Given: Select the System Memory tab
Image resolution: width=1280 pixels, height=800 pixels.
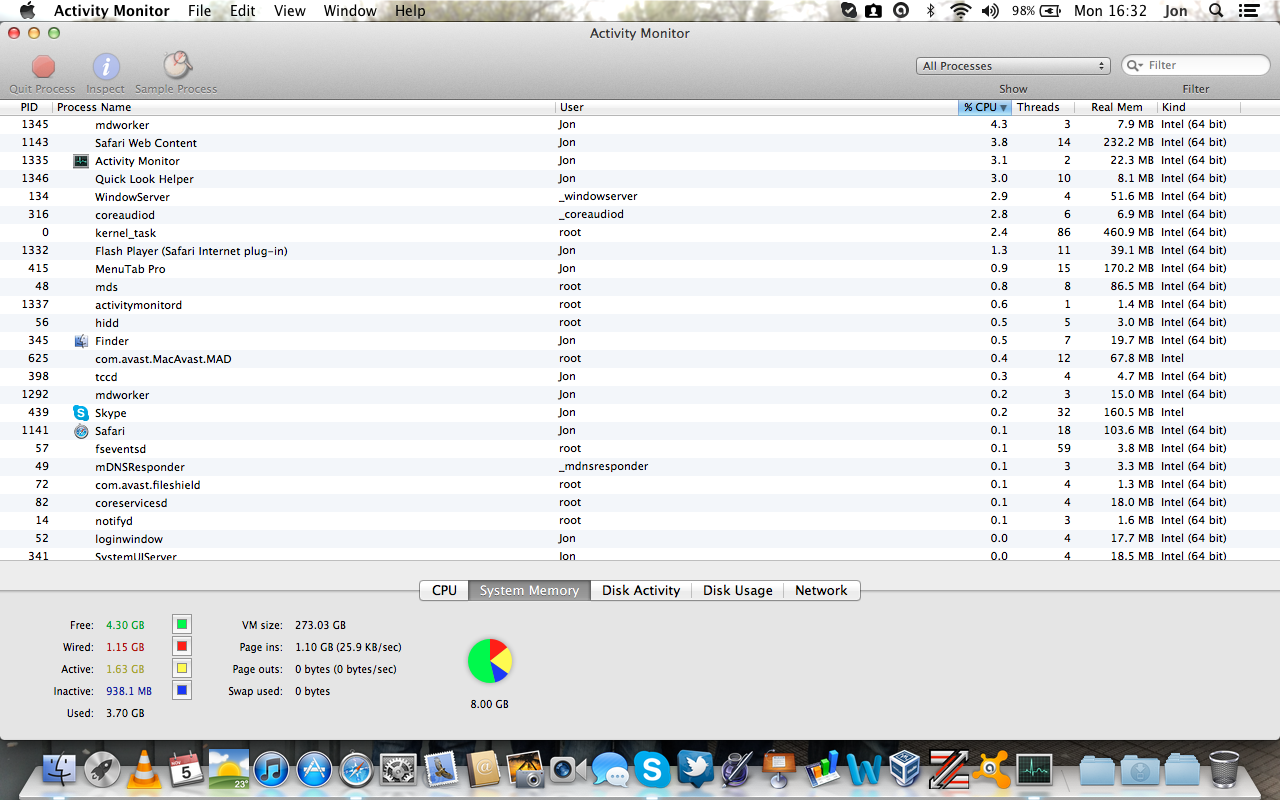Looking at the screenshot, I should [x=530, y=590].
